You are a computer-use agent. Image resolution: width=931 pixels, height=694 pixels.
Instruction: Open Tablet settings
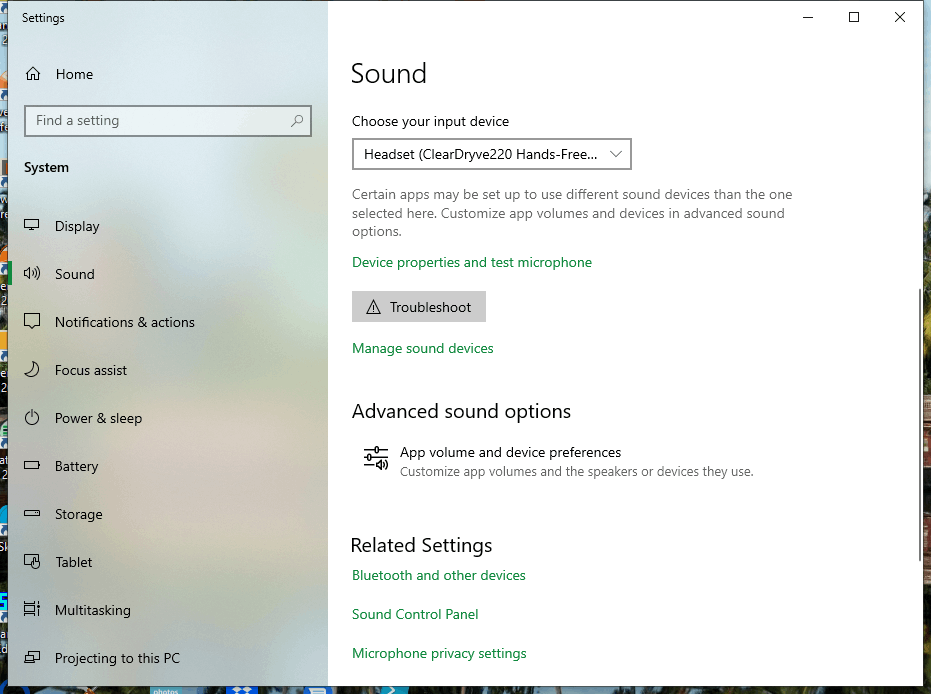[x=168, y=562]
